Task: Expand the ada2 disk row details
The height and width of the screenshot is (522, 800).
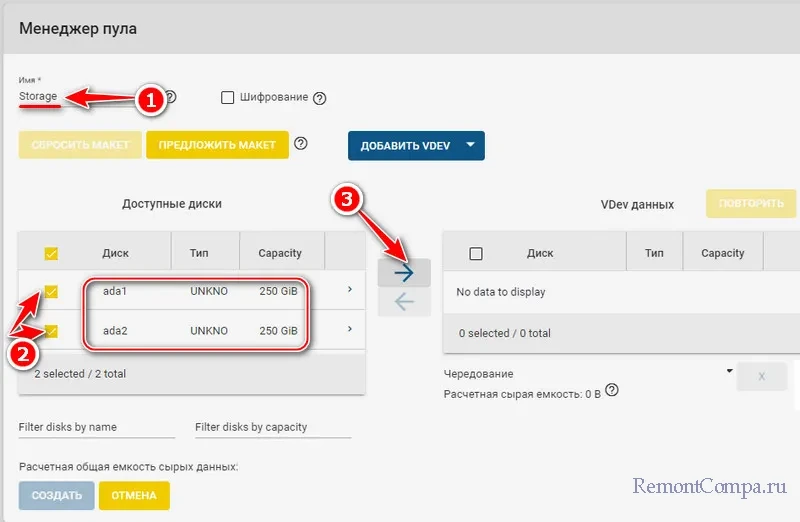Action: (x=349, y=329)
